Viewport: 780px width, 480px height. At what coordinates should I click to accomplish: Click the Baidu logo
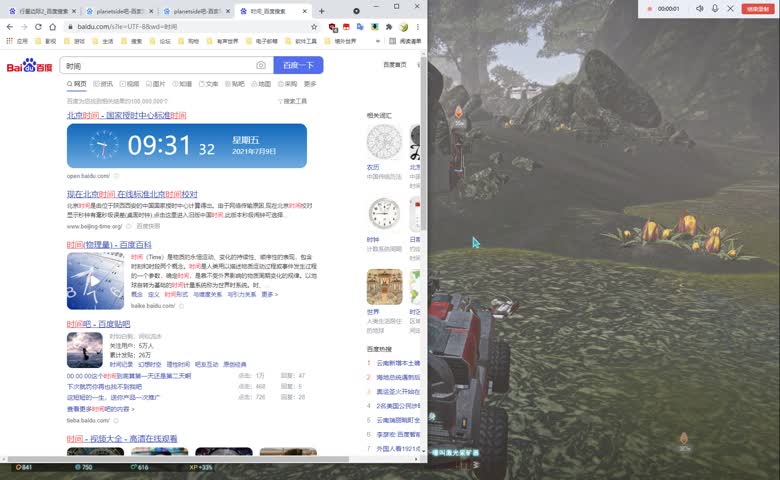[x=28, y=66]
